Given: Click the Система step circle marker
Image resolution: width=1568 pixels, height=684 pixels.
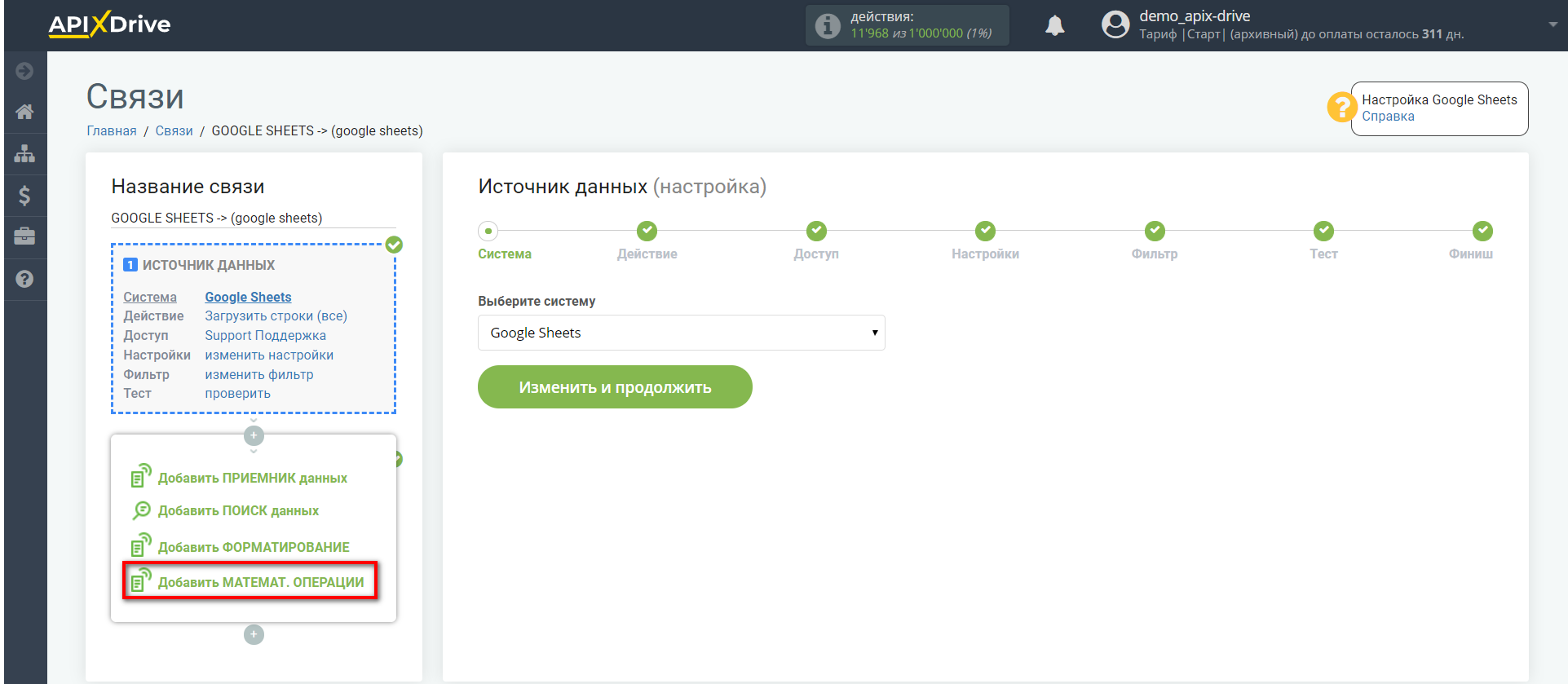Looking at the screenshot, I should pyautogui.click(x=488, y=231).
